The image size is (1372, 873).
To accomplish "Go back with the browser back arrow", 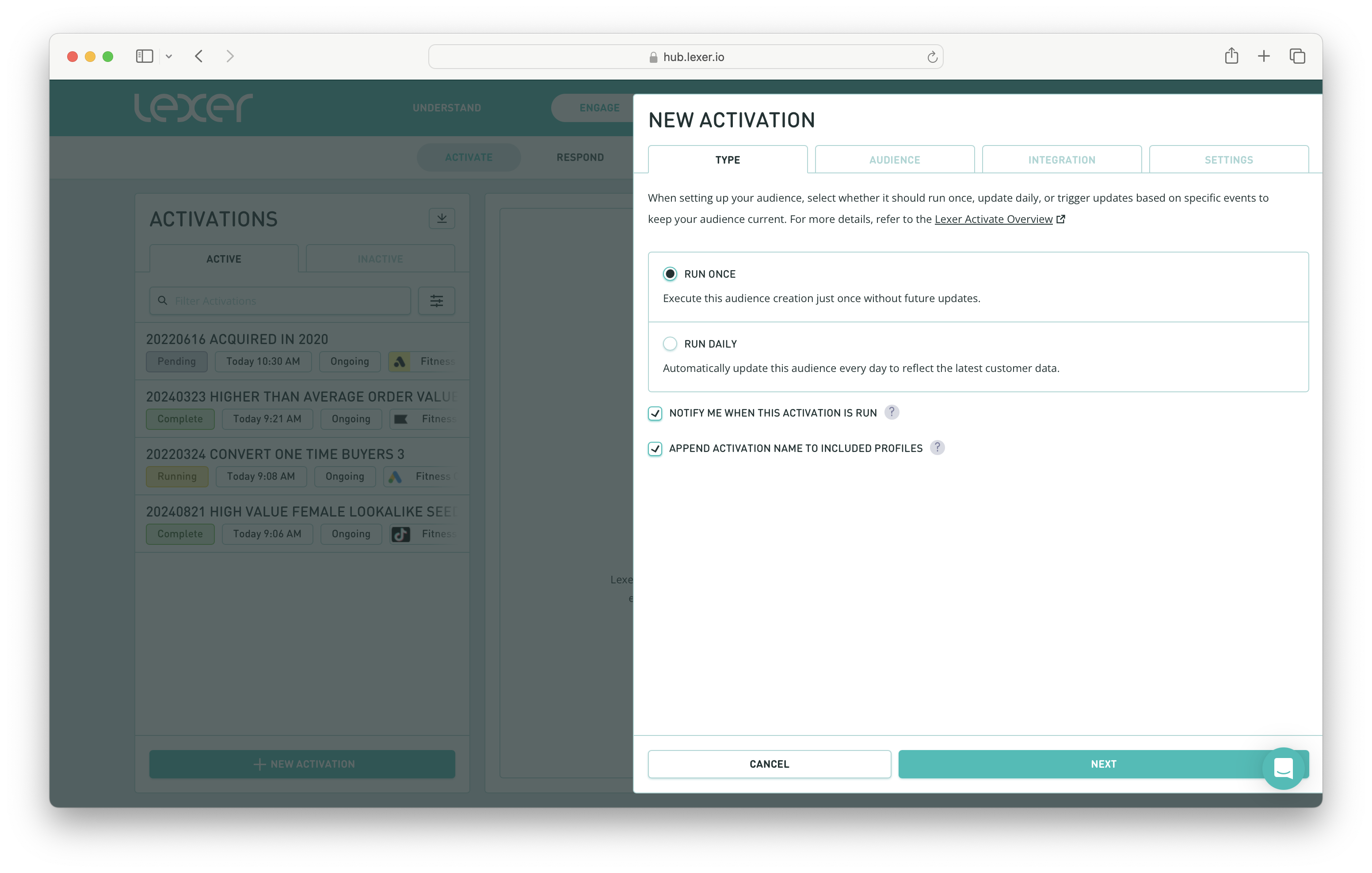I will [x=199, y=56].
